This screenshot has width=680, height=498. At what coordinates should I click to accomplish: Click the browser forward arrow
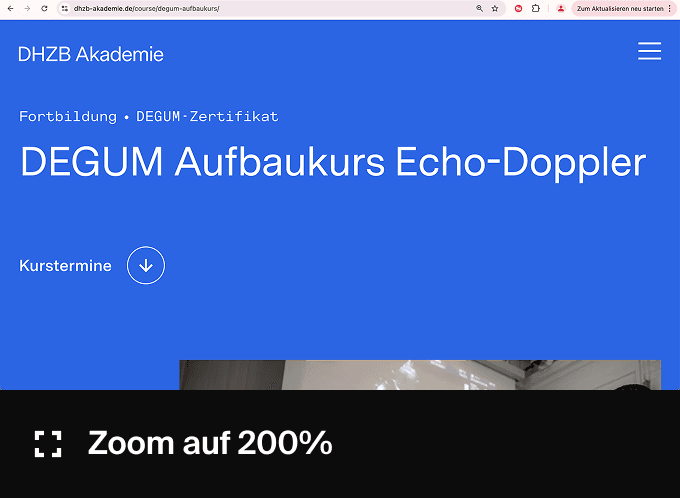pos(27,8)
